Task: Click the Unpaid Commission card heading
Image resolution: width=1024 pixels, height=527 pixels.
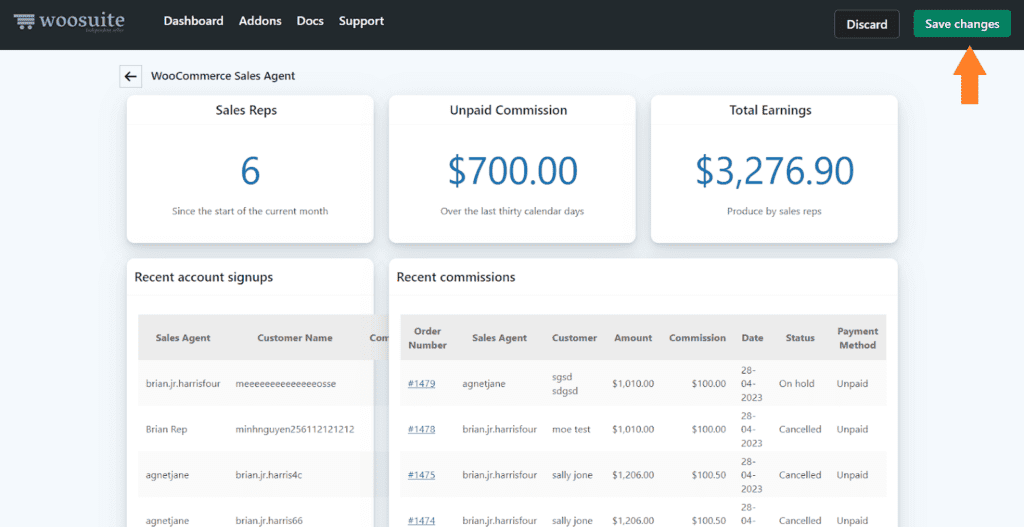Action: click(x=508, y=110)
